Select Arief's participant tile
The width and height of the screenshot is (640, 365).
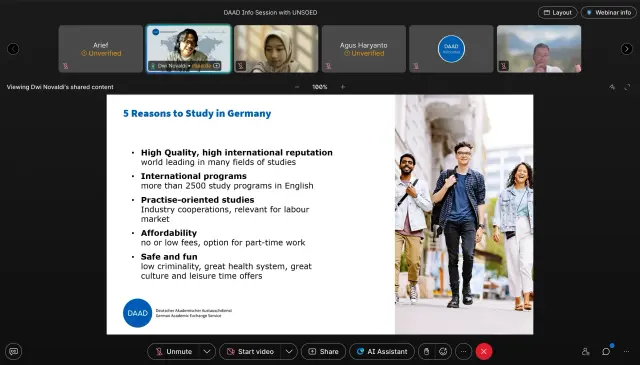point(101,49)
